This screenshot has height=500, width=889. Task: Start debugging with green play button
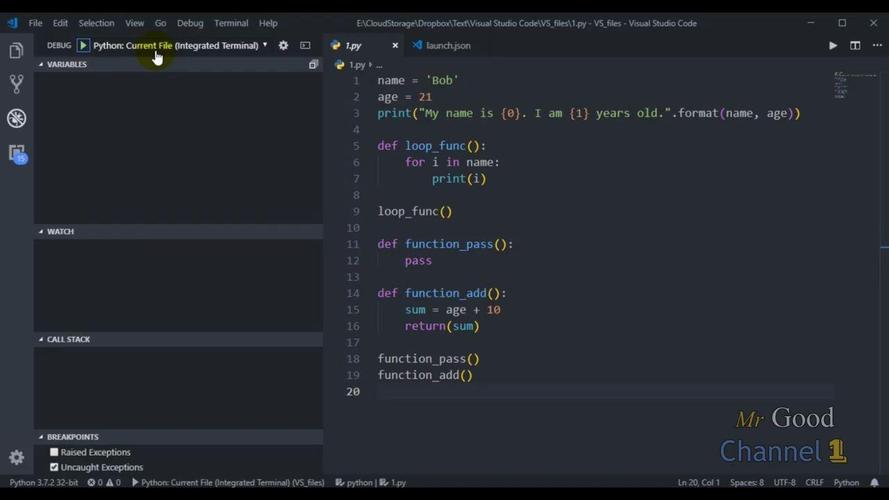coord(83,45)
